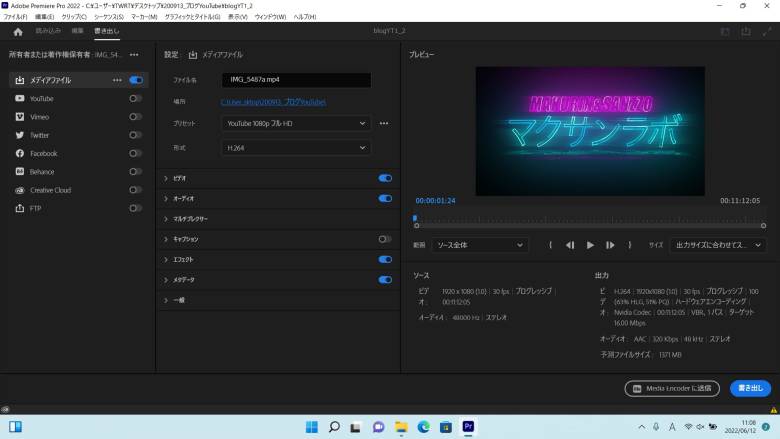Open the H.264 format dropdown
Image resolution: width=780 pixels, height=439 pixels.
[296, 148]
